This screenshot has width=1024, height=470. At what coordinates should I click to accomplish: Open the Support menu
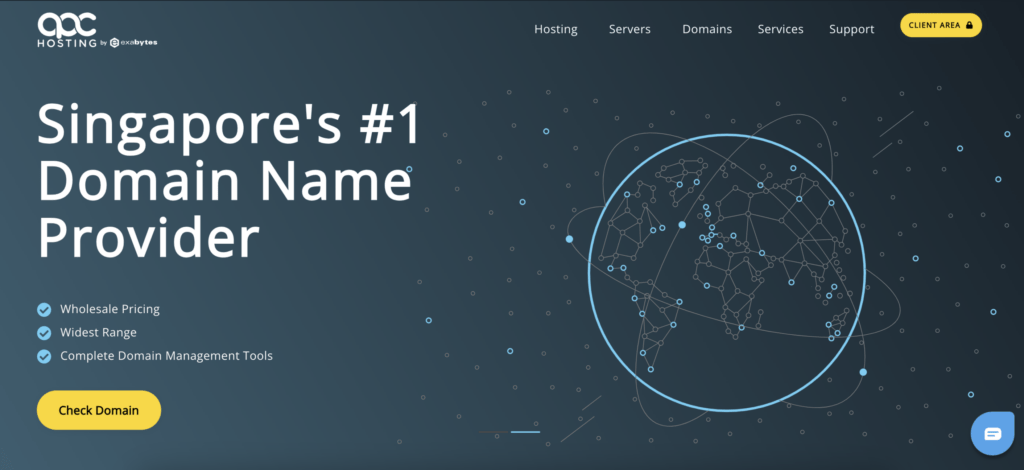tap(852, 29)
